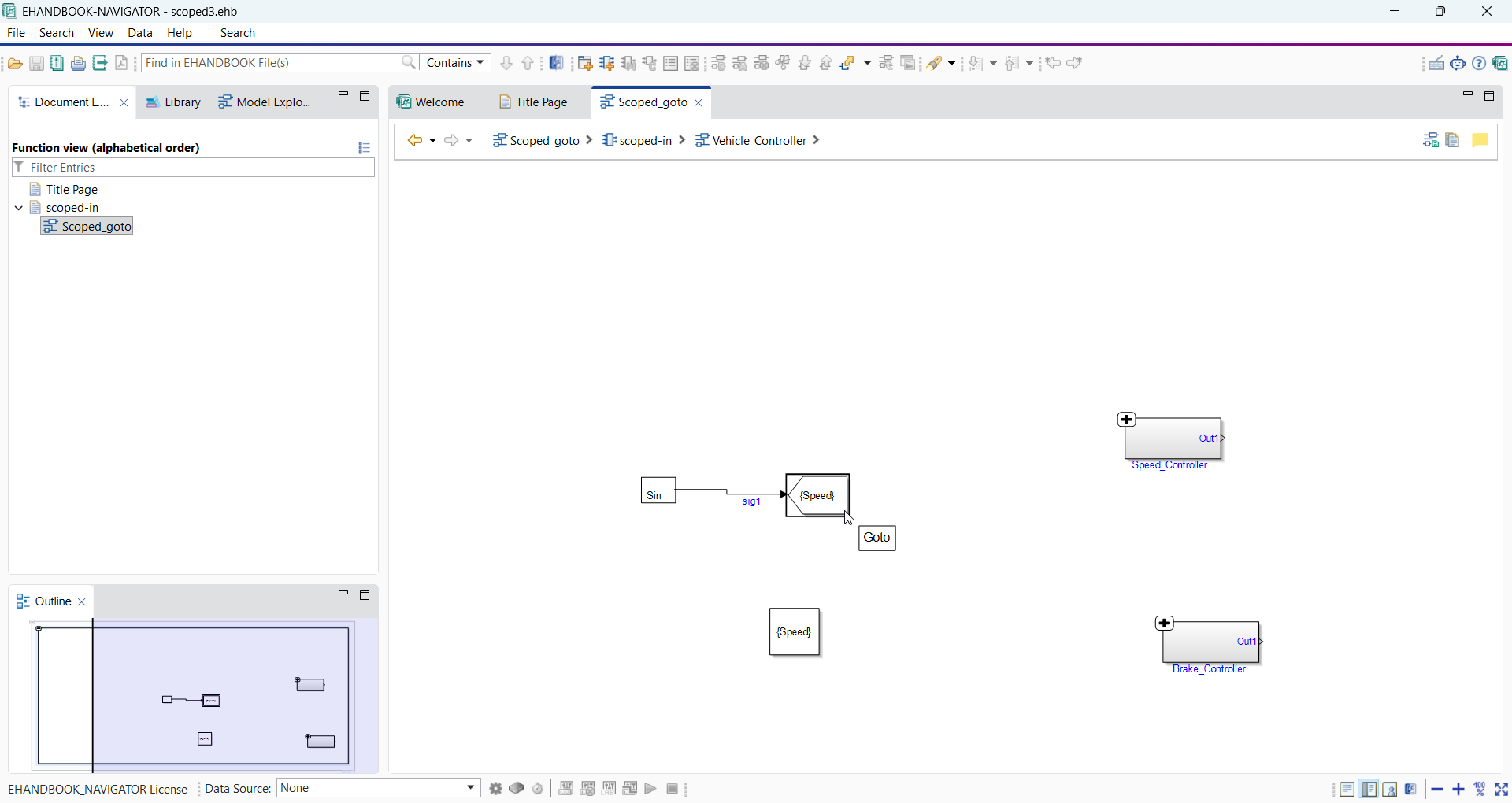
Task: Select Title Page in the function tree
Action: point(63,190)
